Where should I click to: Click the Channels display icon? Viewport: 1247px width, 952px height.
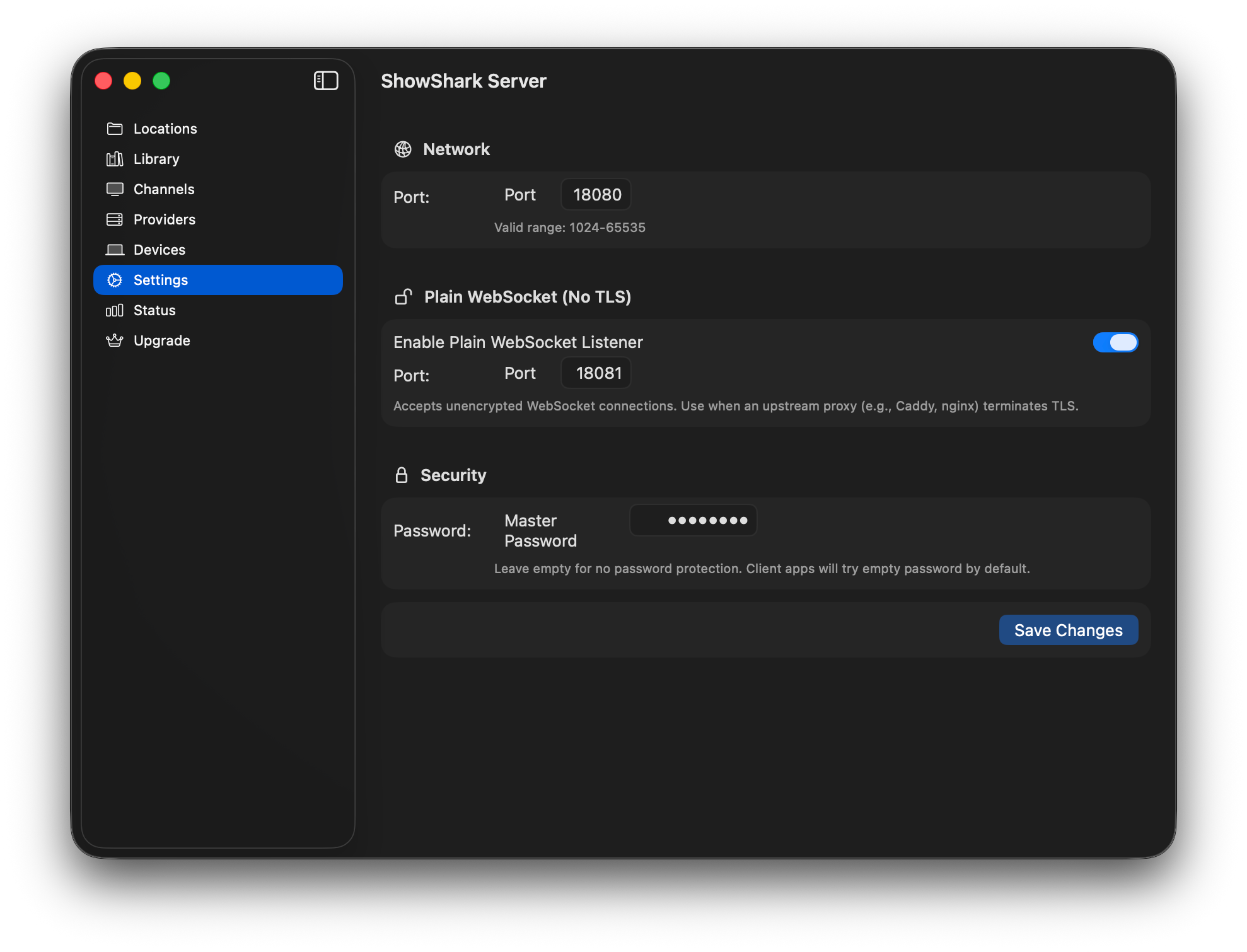115,189
